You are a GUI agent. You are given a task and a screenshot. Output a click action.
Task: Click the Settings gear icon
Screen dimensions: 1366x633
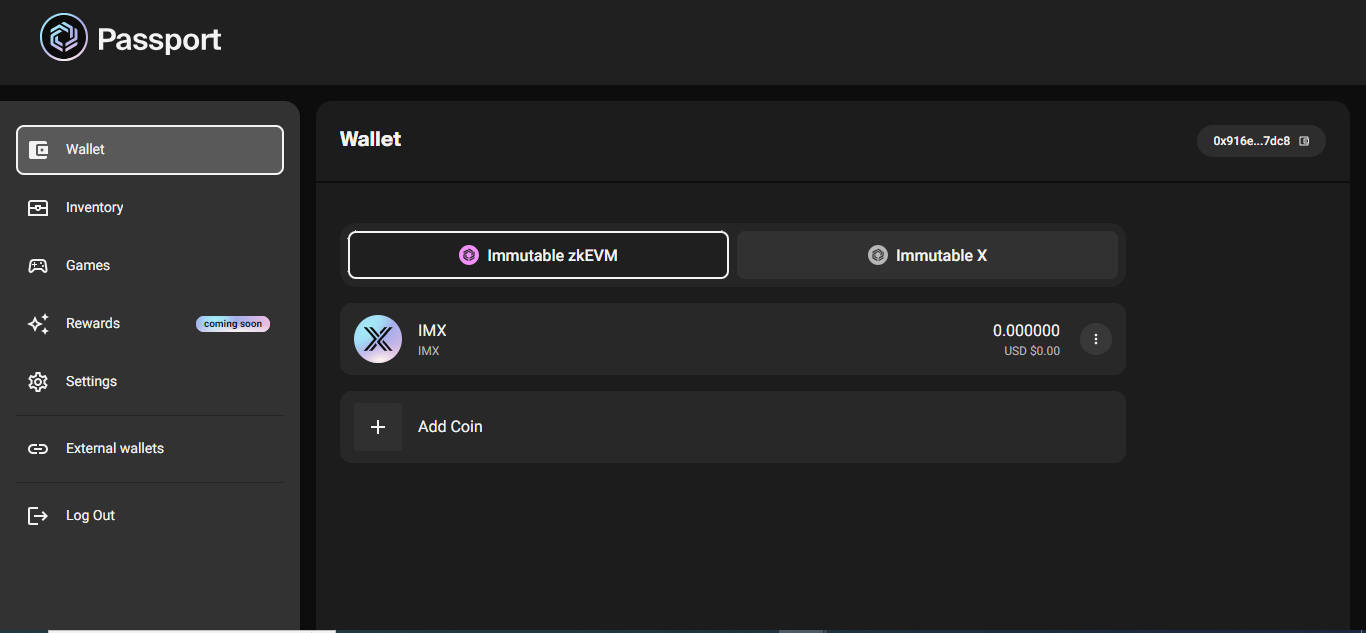tap(38, 382)
